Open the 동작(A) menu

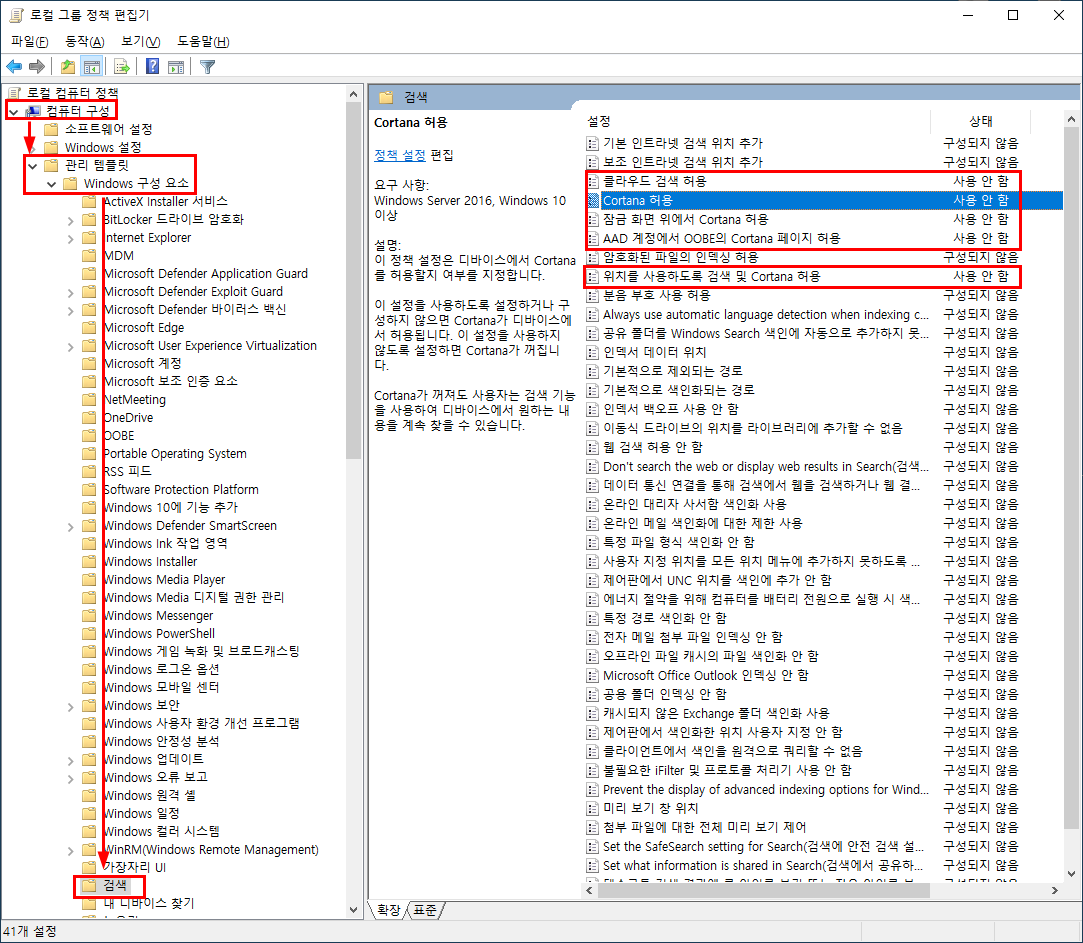coord(84,41)
